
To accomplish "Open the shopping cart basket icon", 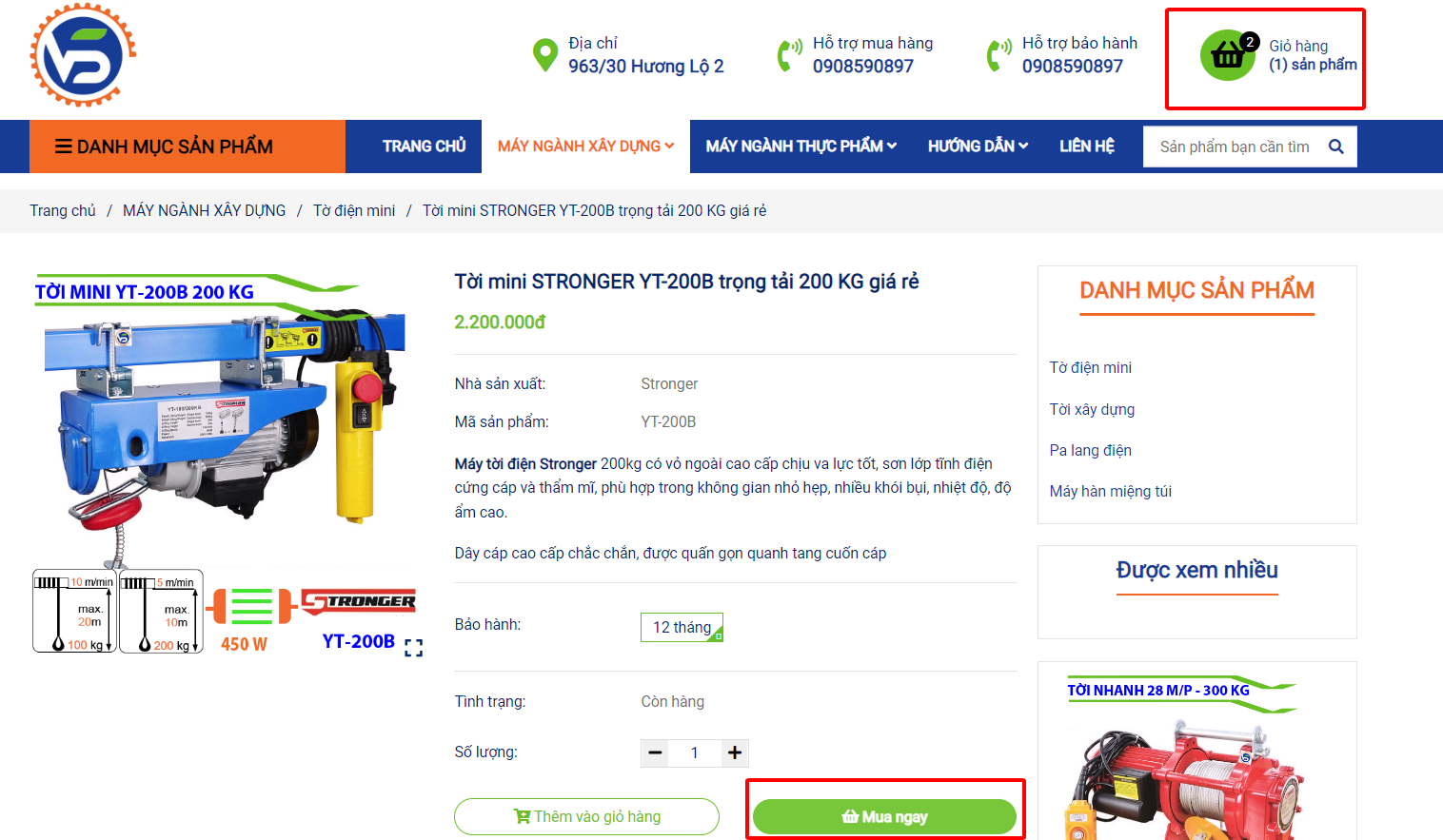I will coord(1228,55).
